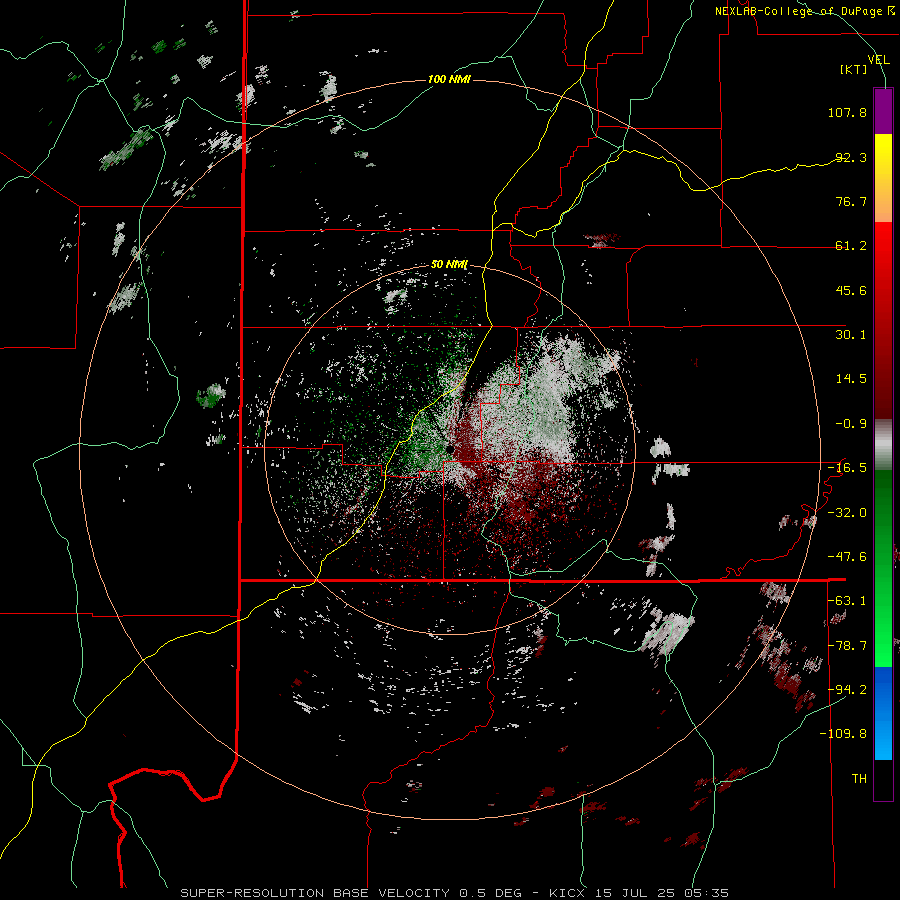The height and width of the screenshot is (900, 900).
Task: Pick the gray segment of velocity color bar
Action: click(883, 445)
